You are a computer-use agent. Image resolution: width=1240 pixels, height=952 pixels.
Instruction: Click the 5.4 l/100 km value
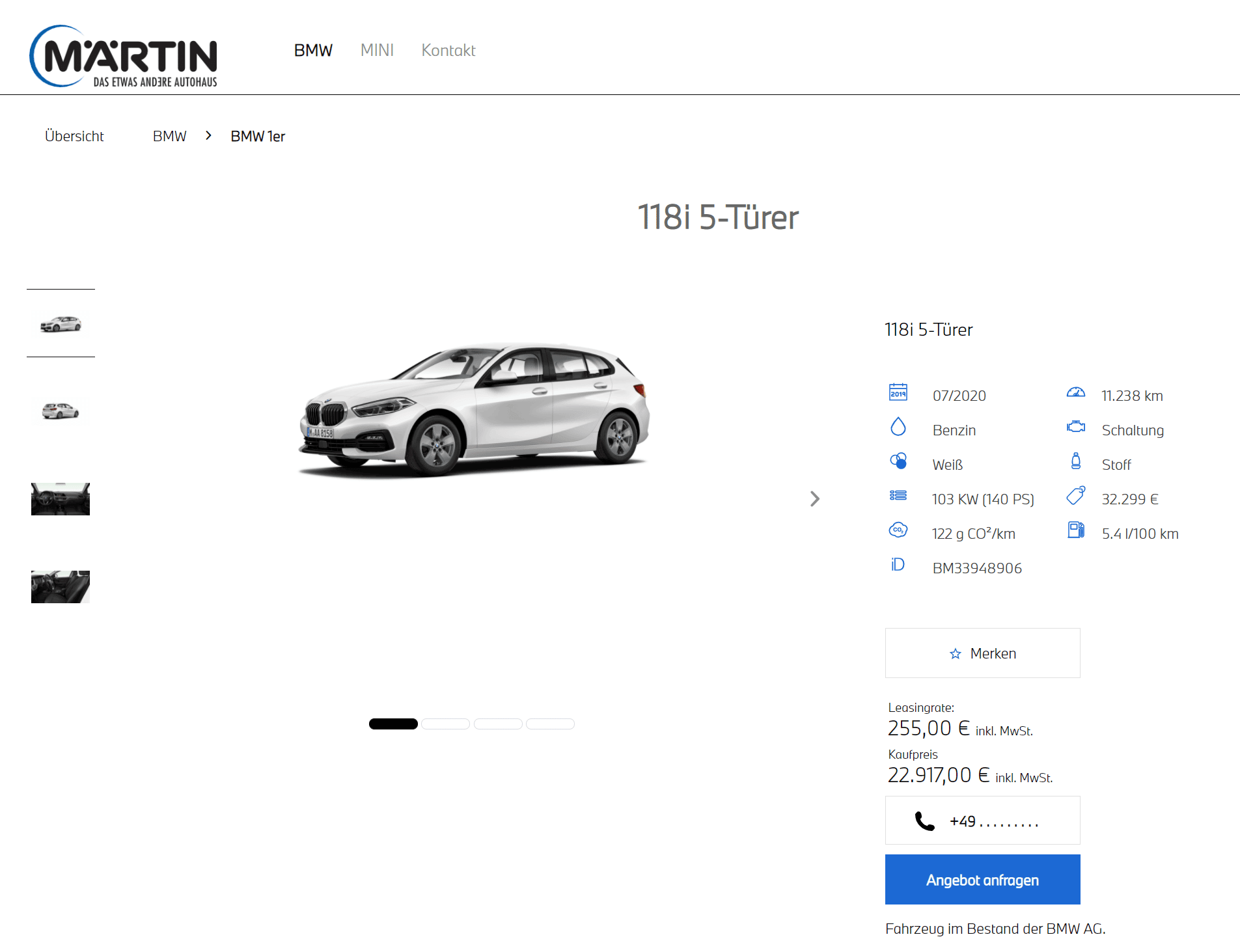coord(1140,534)
